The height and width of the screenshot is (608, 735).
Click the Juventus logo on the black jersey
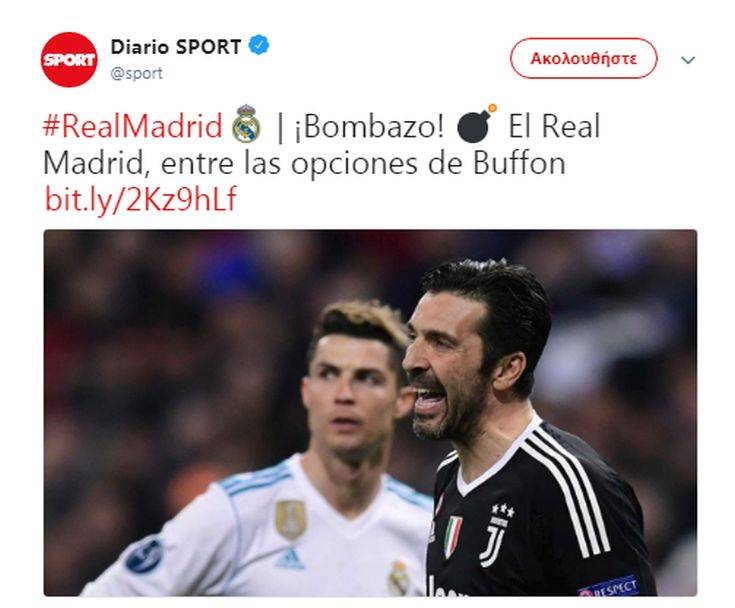495,535
